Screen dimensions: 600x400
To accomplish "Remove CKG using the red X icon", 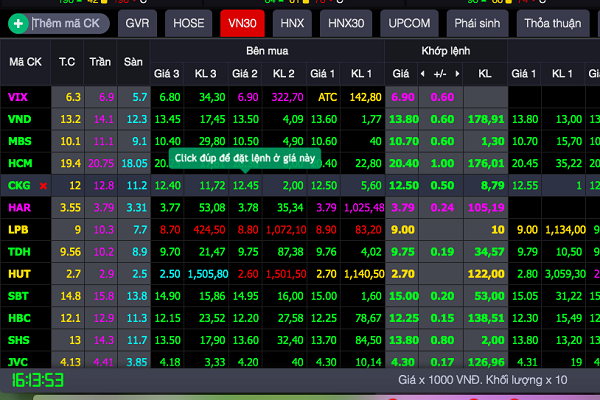I will pyautogui.click(x=43, y=186).
